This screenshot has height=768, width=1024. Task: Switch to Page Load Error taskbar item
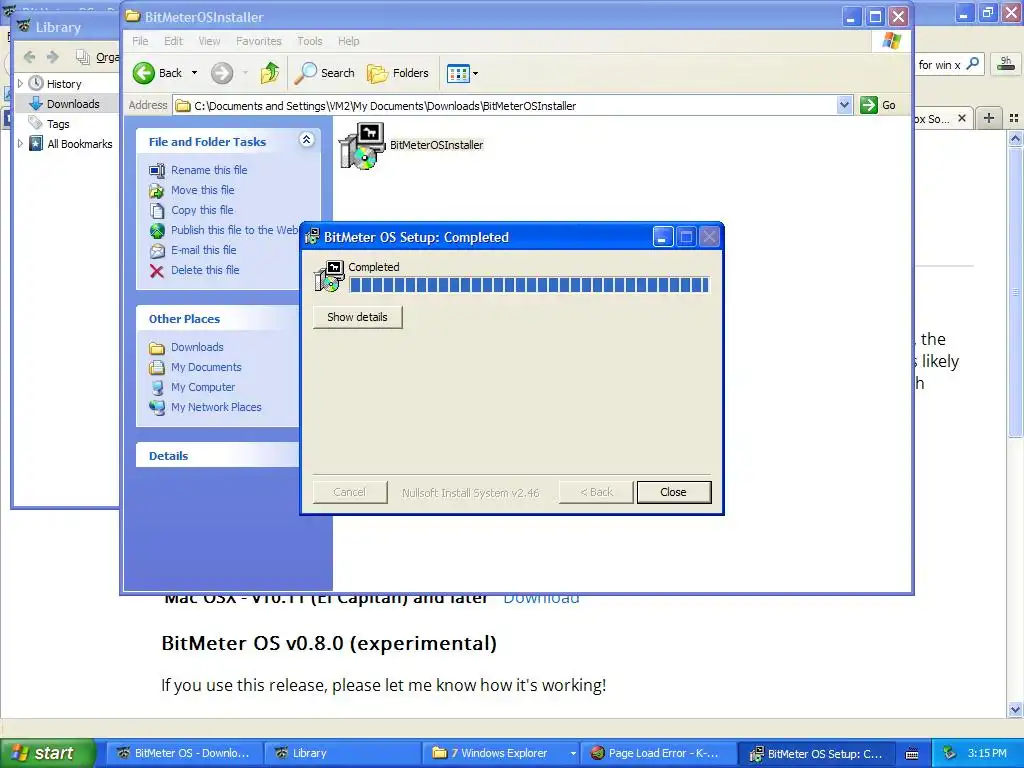[x=658, y=753]
